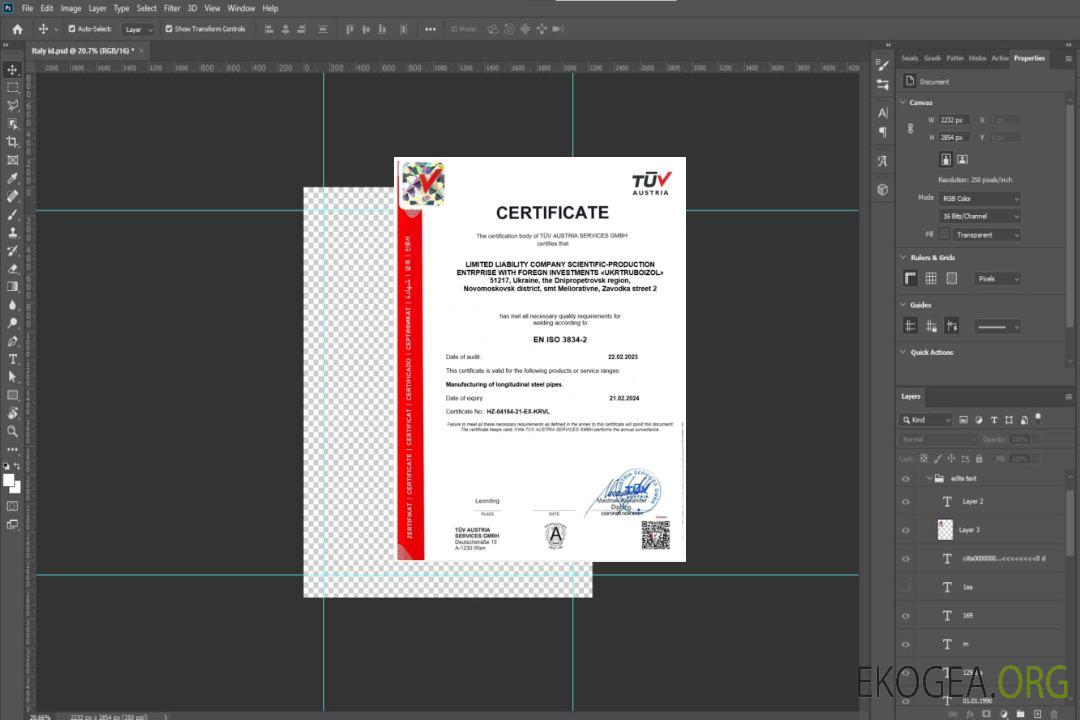
Task: Switch to the History panel tab
Action: 977,59
